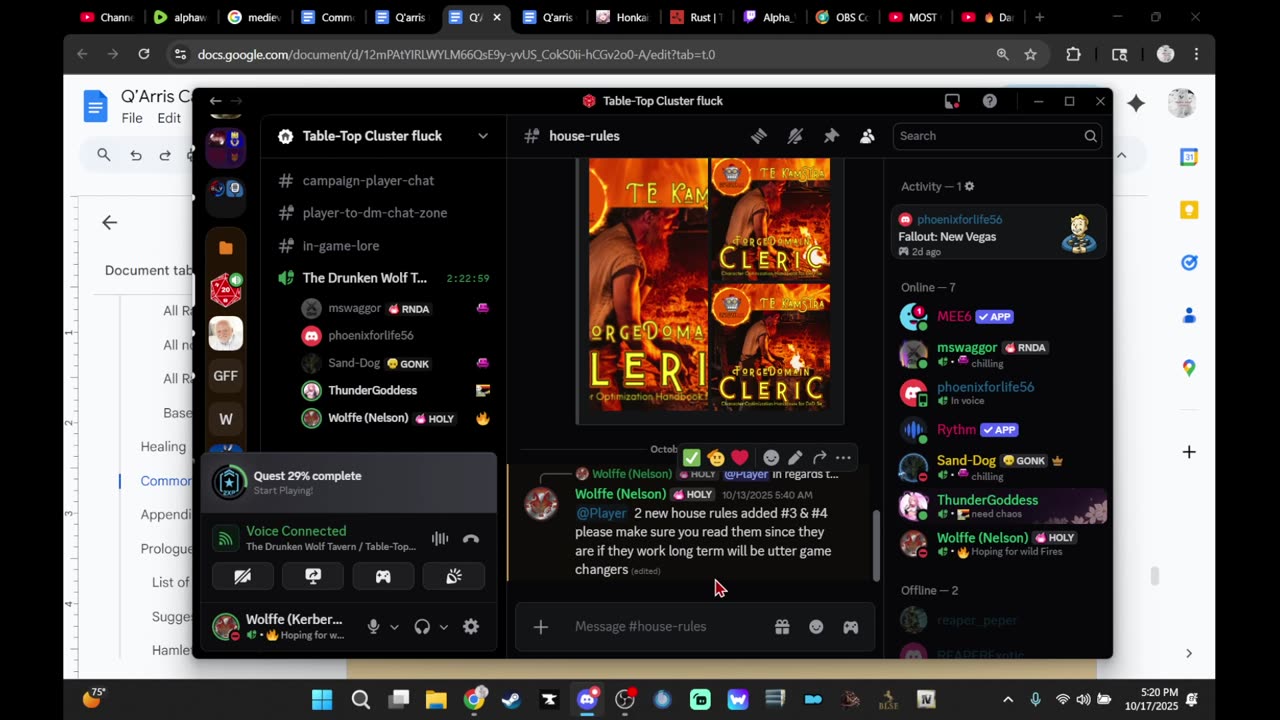The image size is (1280, 720).
Task: Start an activity with controller icon in voice panel
Action: [x=383, y=576]
